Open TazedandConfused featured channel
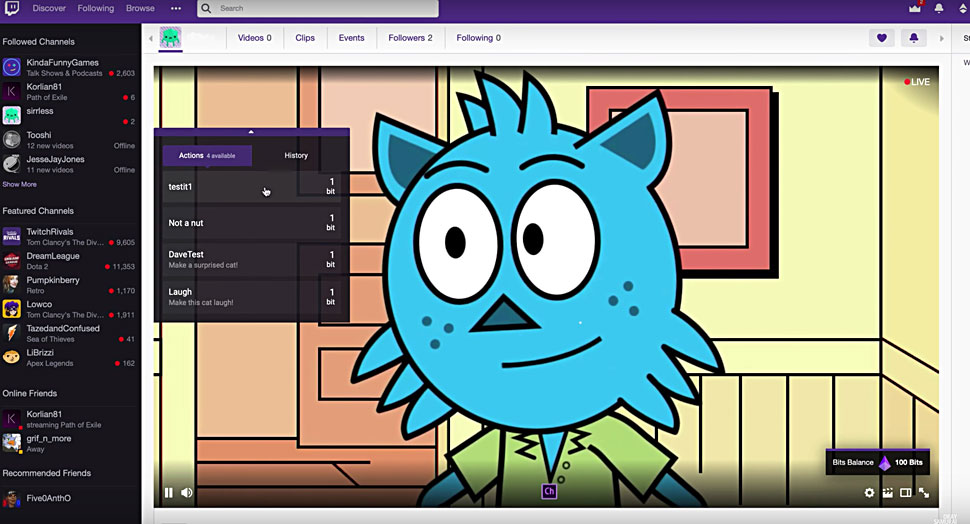This screenshot has width=970, height=524. pos(69,333)
